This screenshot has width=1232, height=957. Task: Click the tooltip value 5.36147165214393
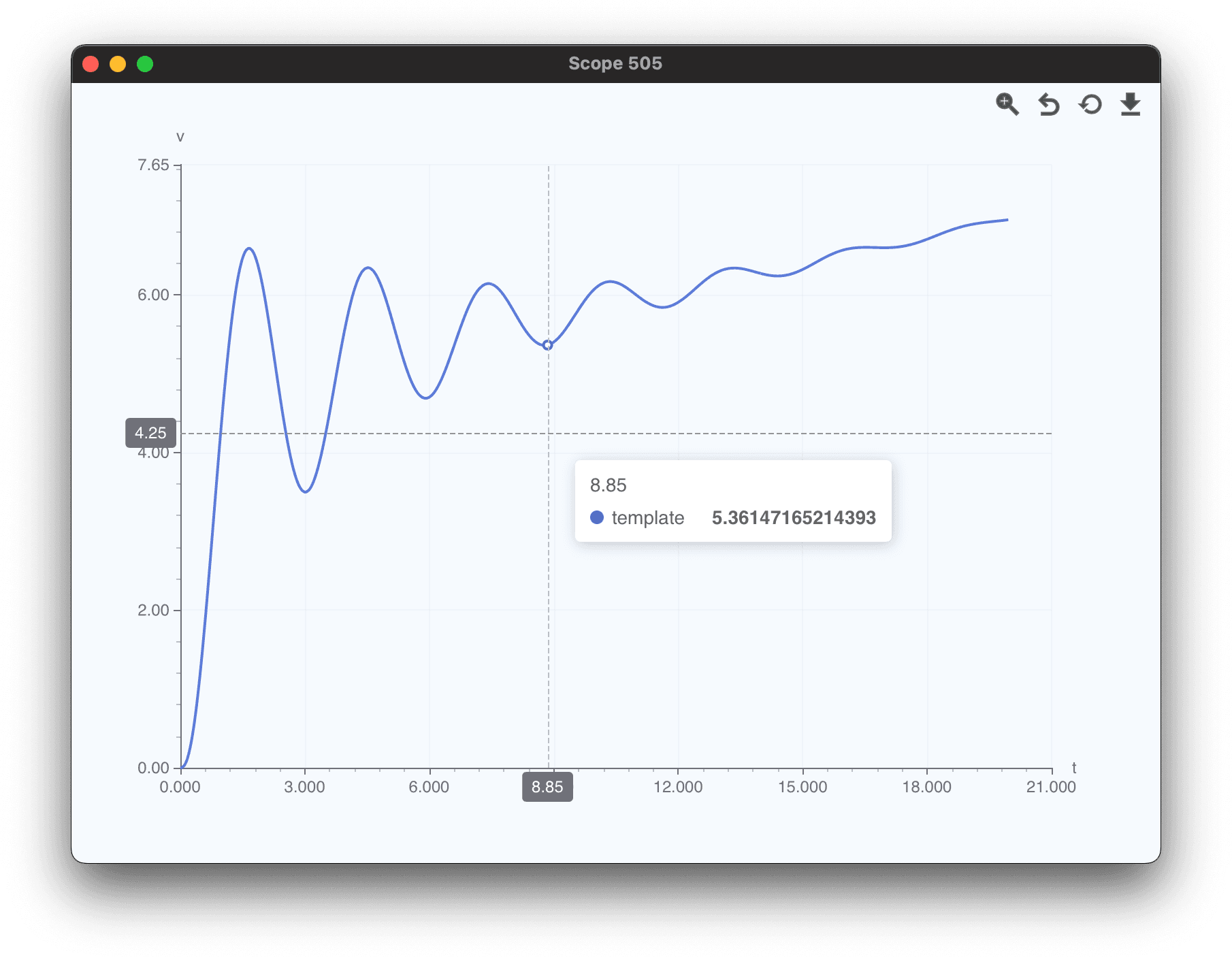click(x=793, y=518)
